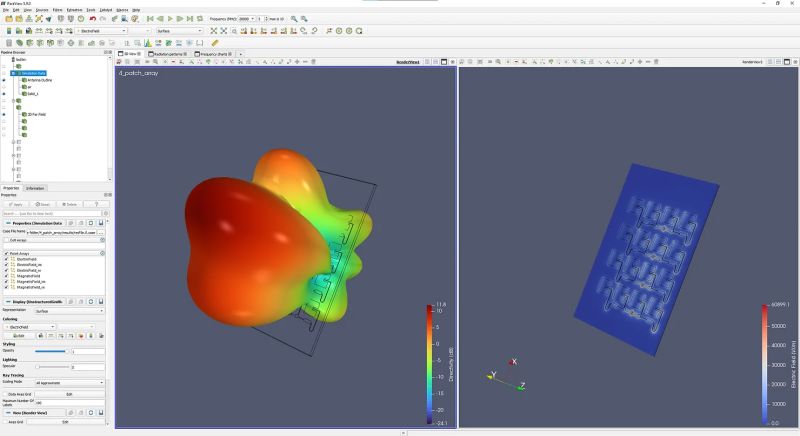This screenshot has height=436, width=800.
Task: Toggle visibility eye for Solid_1
Action: click(4, 94)
